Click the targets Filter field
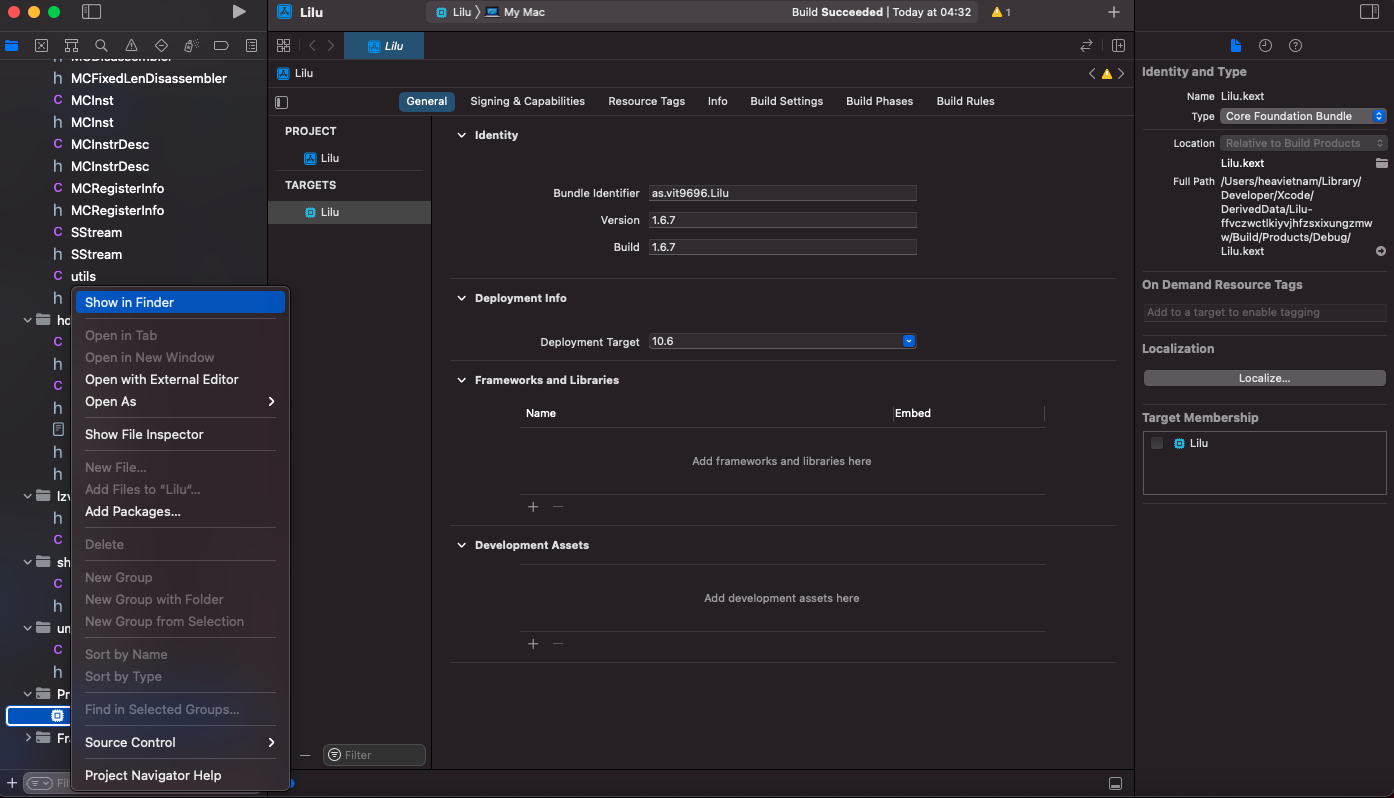This screenshot has width=1394, height=798. [x=374, y=755]
